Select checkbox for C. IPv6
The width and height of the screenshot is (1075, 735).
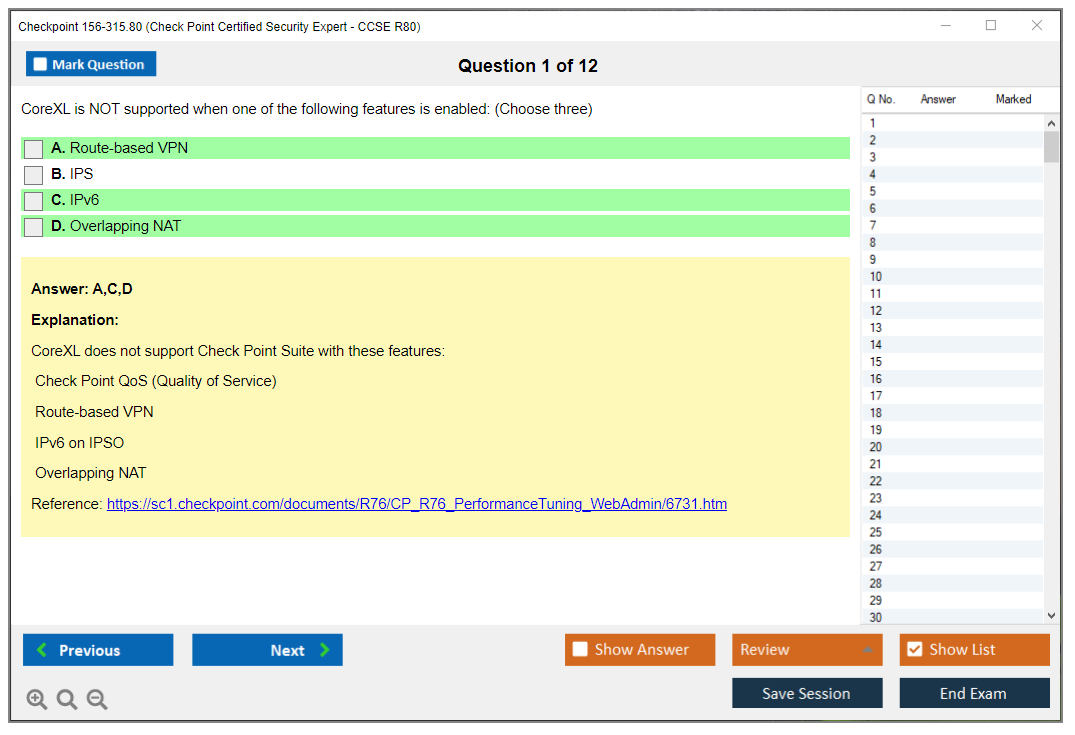(34, 201)
